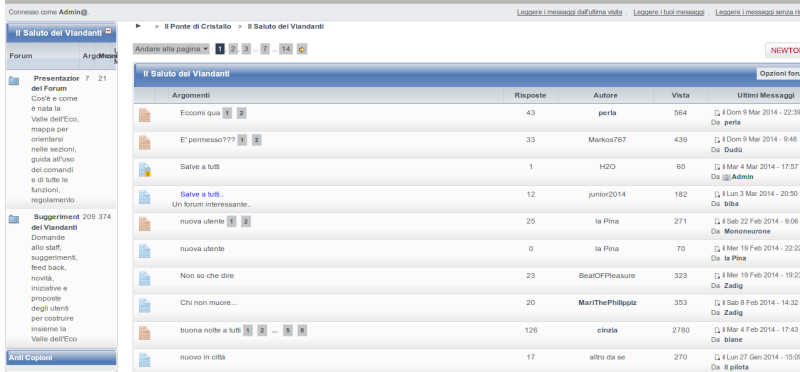This screenshot has height=372, width=800.
Task: Click the Admin rank icon in last message column
Action: pos(727,177)
